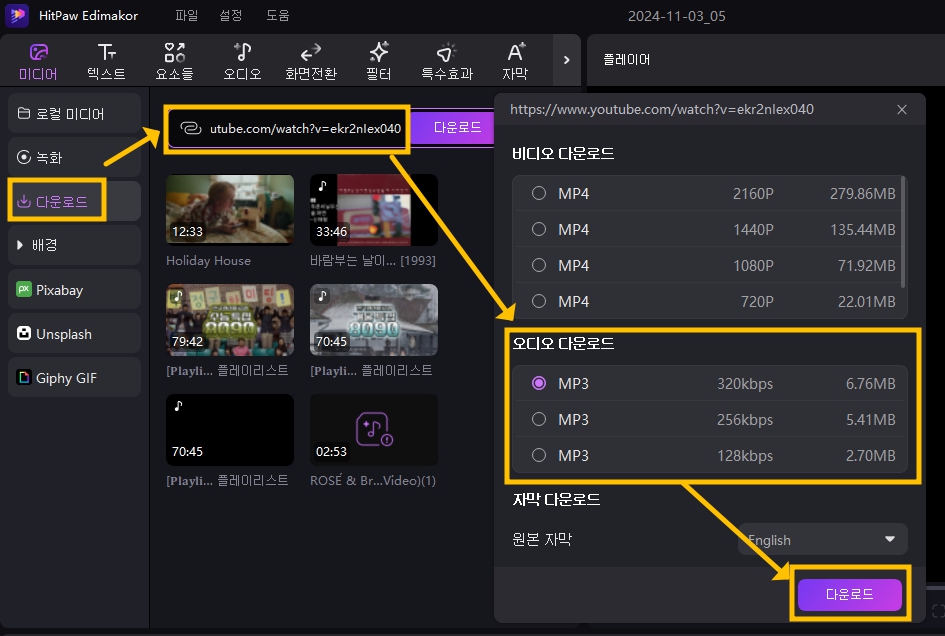This screenshot has height=636, width=945.
Task: Click the link icon in URL field
Action: click(x=190, y=128)
